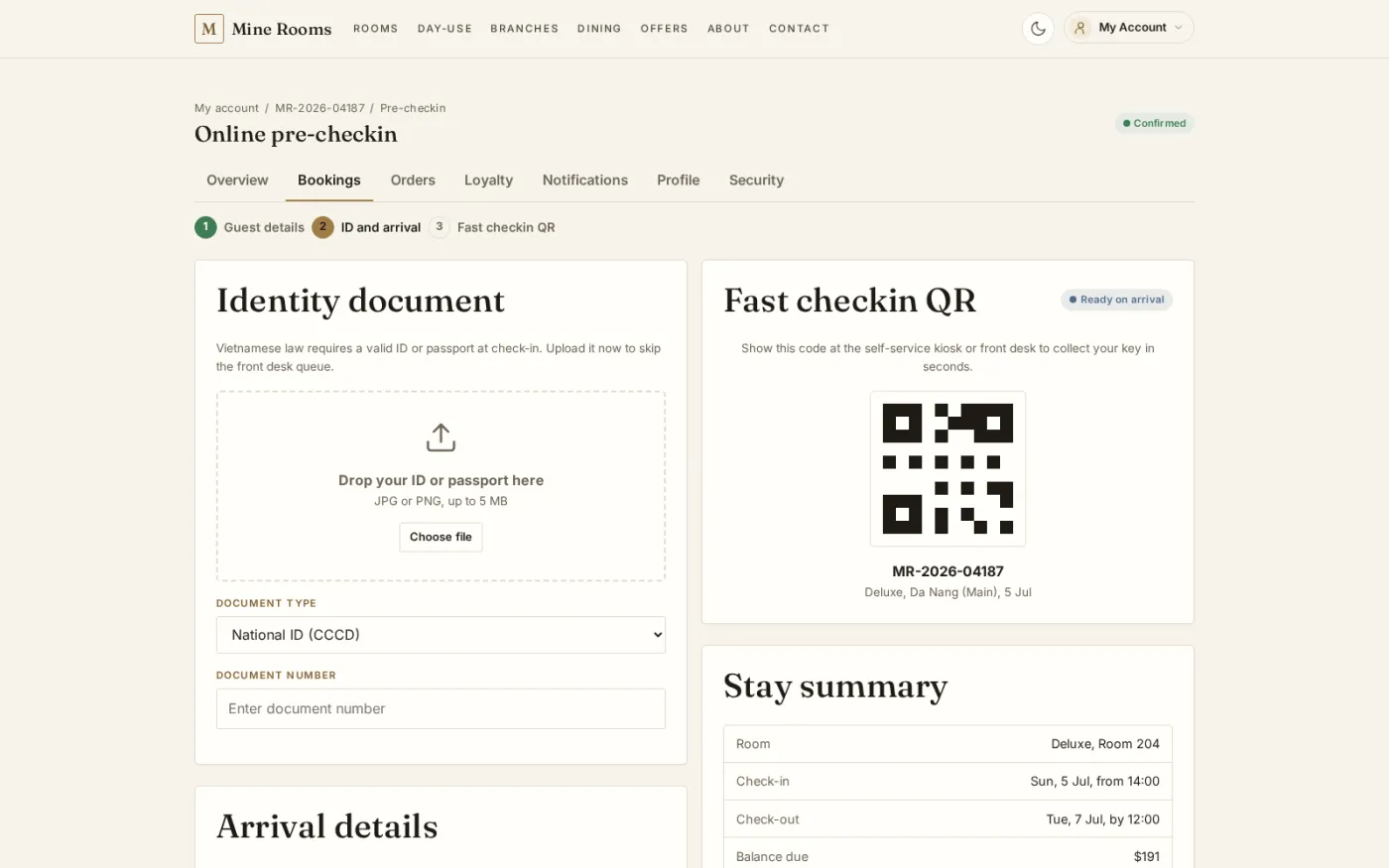Click the Fast checkin QR heading
The width and height of the screenshot is (1389, 868).
(x=849, y=301)
